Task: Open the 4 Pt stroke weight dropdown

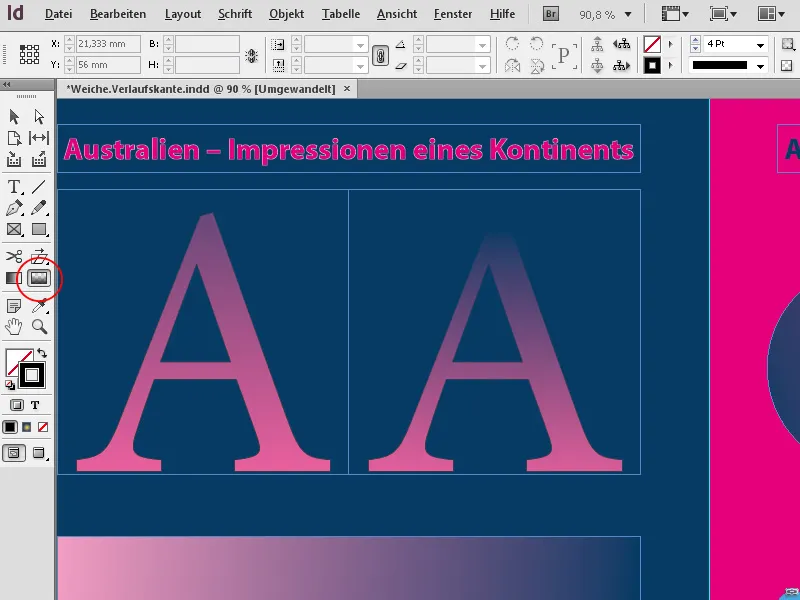Action: [761, 45]
